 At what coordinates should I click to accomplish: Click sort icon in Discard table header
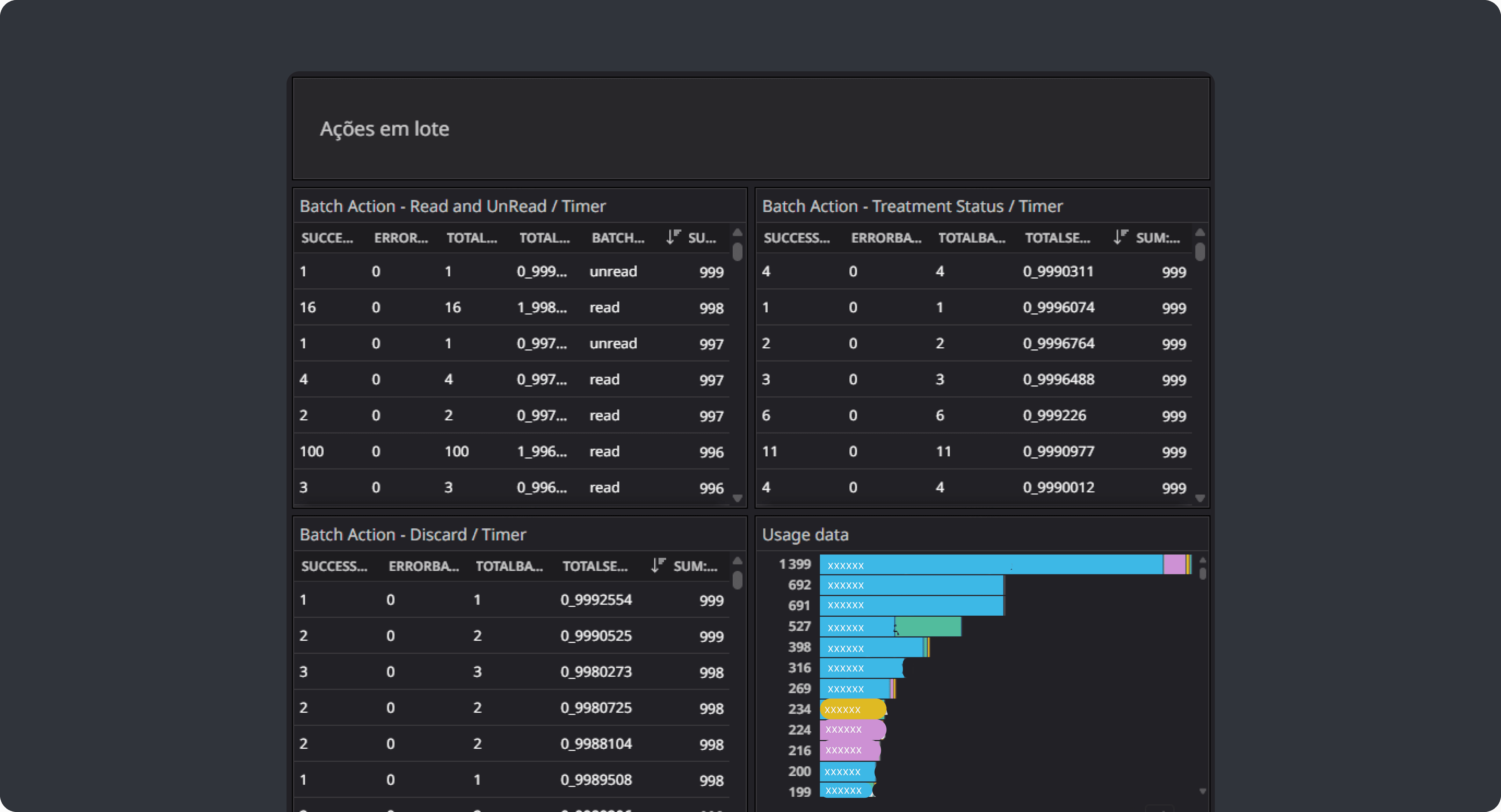(658, 565)
